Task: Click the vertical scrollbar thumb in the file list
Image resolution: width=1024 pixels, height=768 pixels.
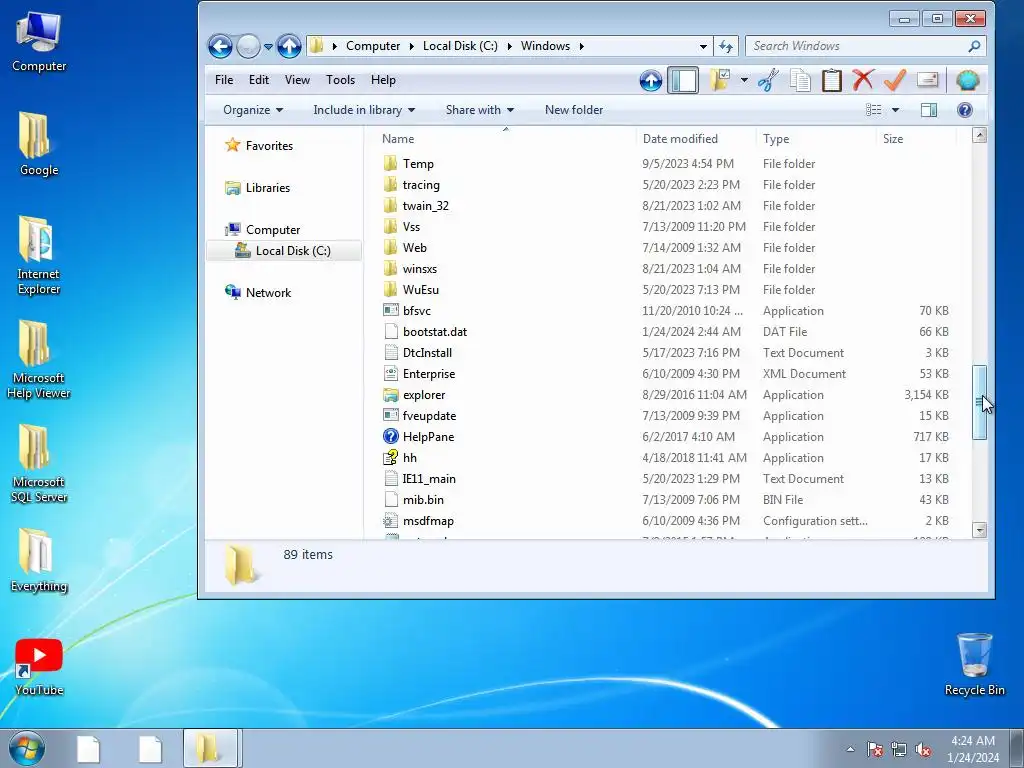Action: (x=979, y=402)
